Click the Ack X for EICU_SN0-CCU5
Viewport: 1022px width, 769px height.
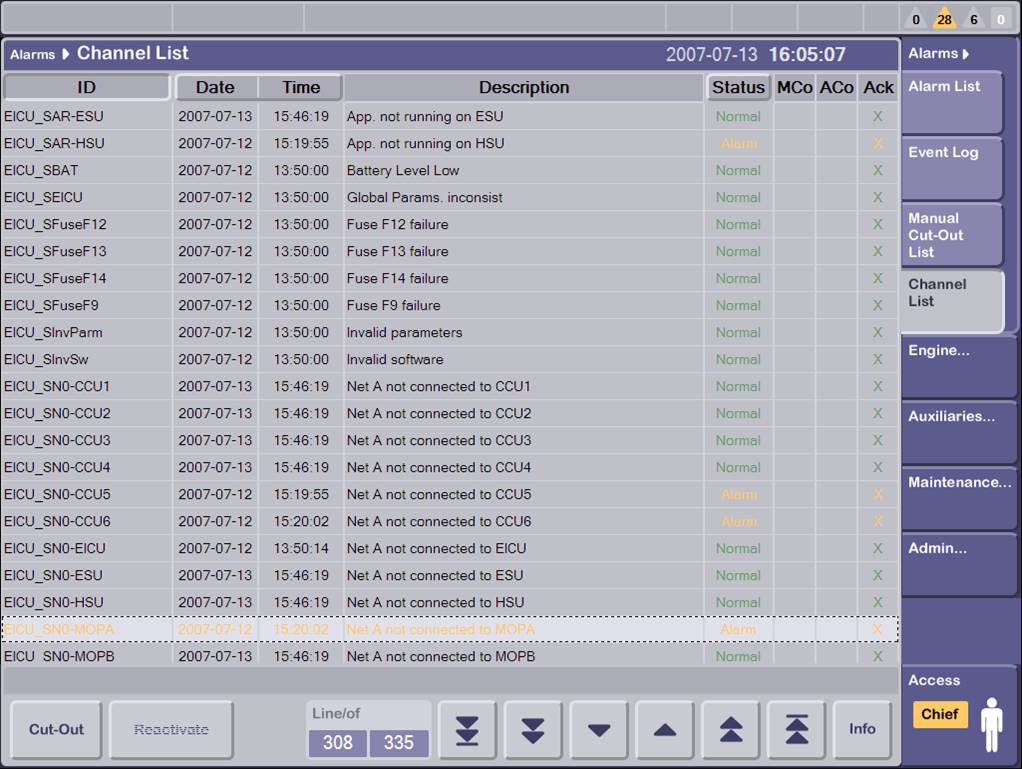877,494
